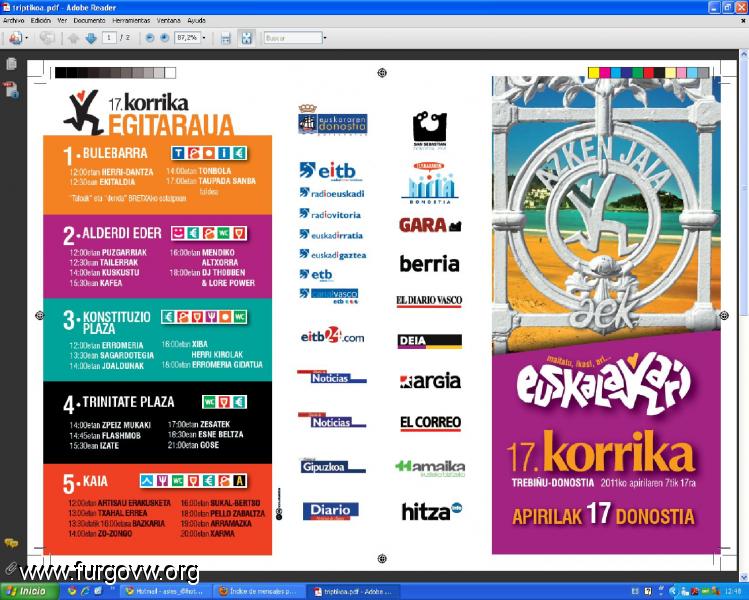Open the Archivo menu
749x600 pixels.
point(13,21)
